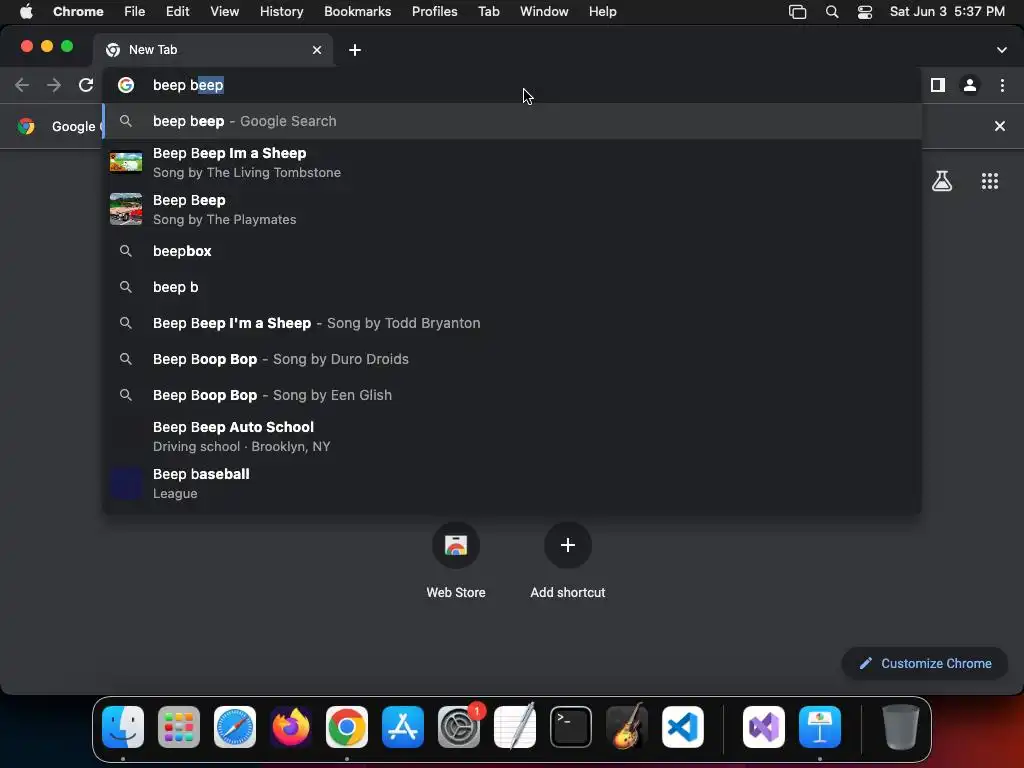Select 'beep beep - Google Search' suggestion
This screenshot has width=1024, height=768.
coord(512,121)
